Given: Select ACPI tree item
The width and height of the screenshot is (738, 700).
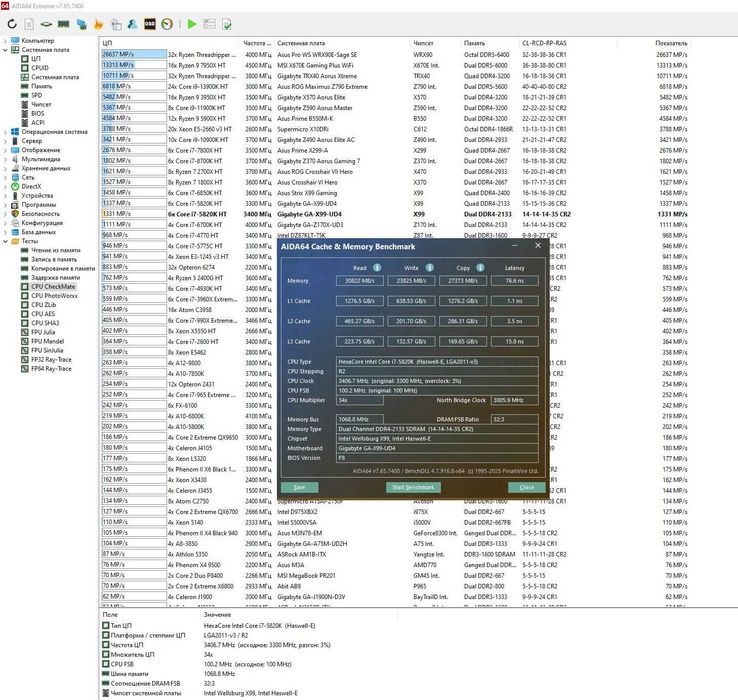Looking at the screenshot, I should point(38,122).
